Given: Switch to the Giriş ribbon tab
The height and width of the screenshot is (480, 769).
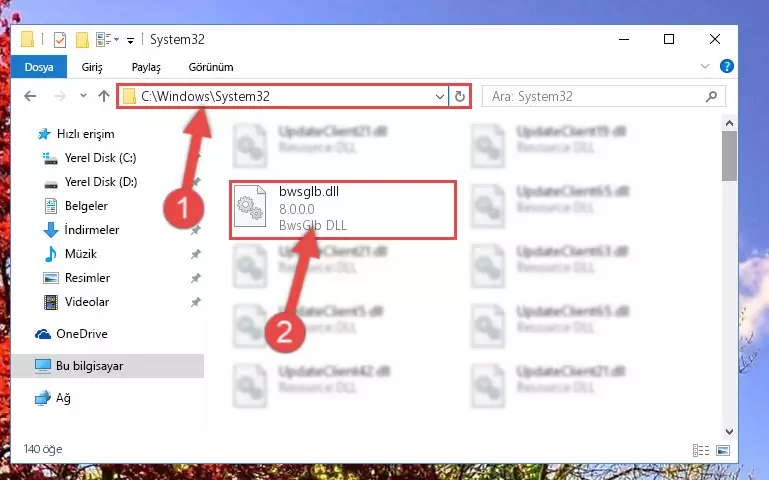Looking at the screenshot, I should pos(92,67).
